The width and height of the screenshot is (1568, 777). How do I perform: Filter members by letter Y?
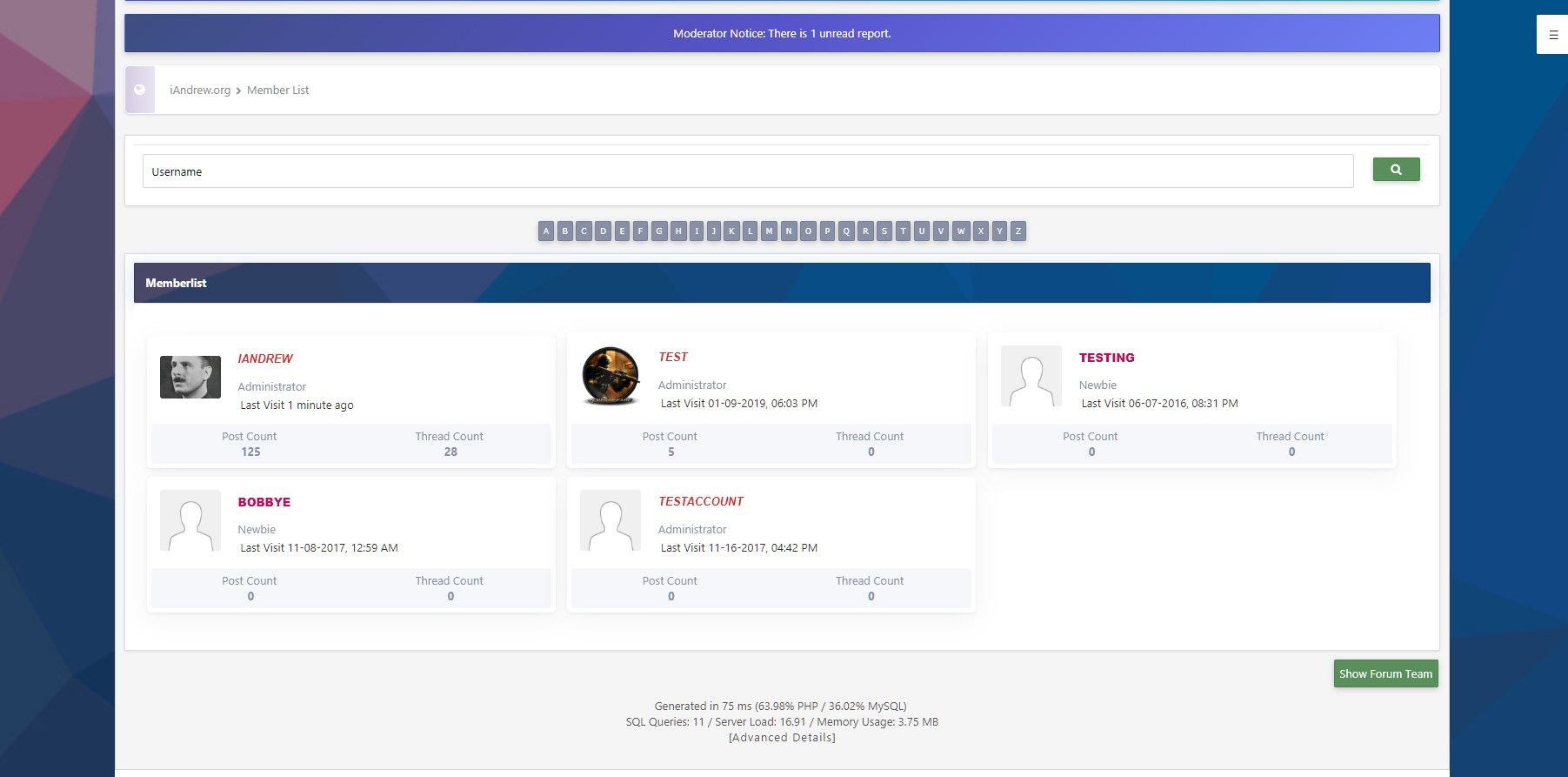999,231
